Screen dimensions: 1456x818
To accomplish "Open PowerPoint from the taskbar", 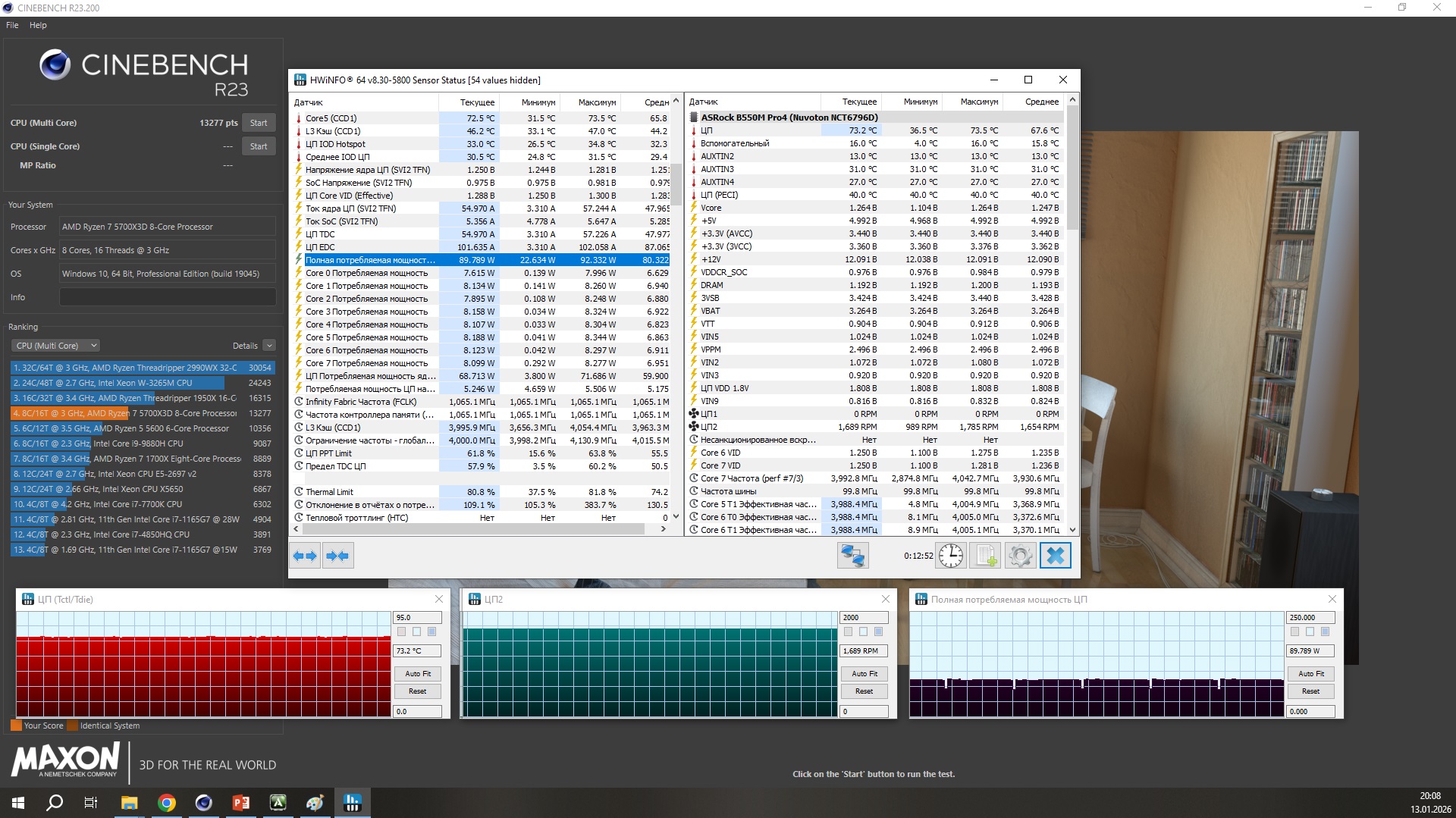I will point(241,803).
